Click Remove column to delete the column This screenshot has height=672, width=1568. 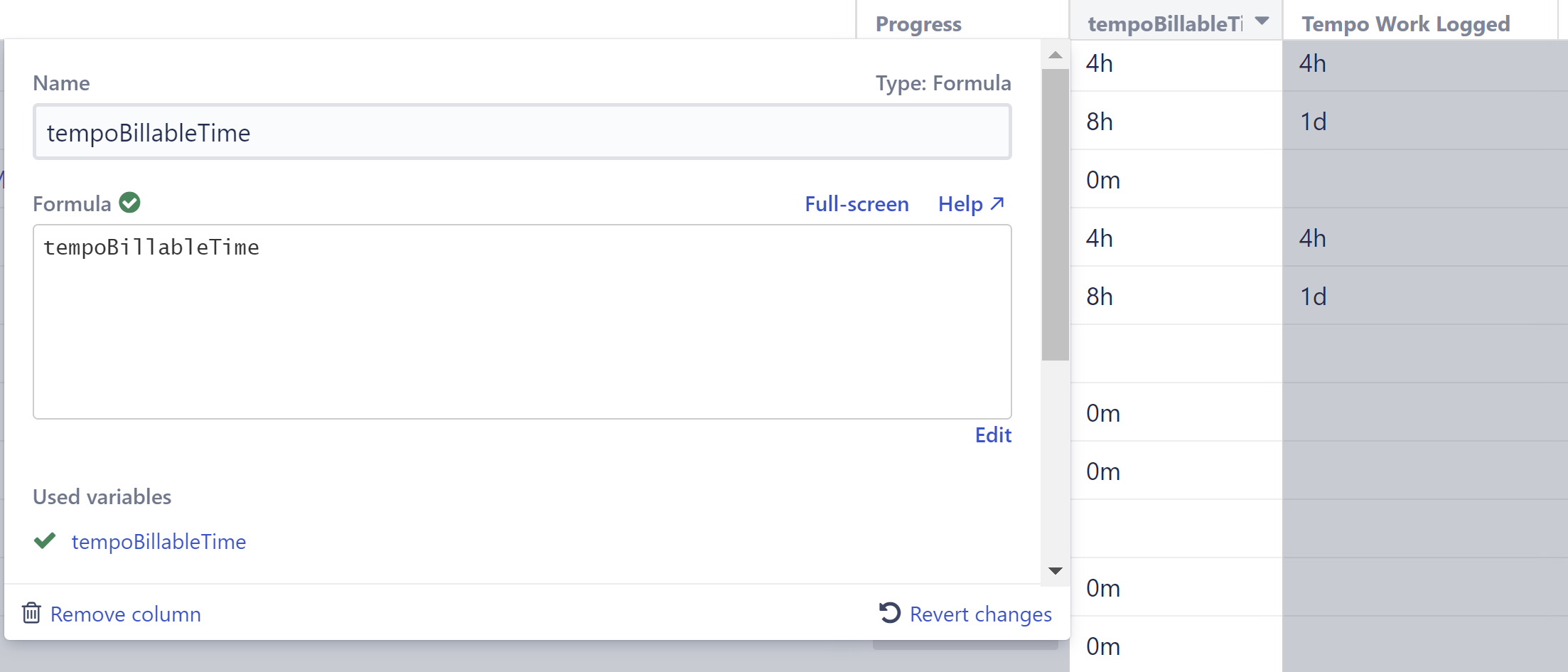click(125, 614)
